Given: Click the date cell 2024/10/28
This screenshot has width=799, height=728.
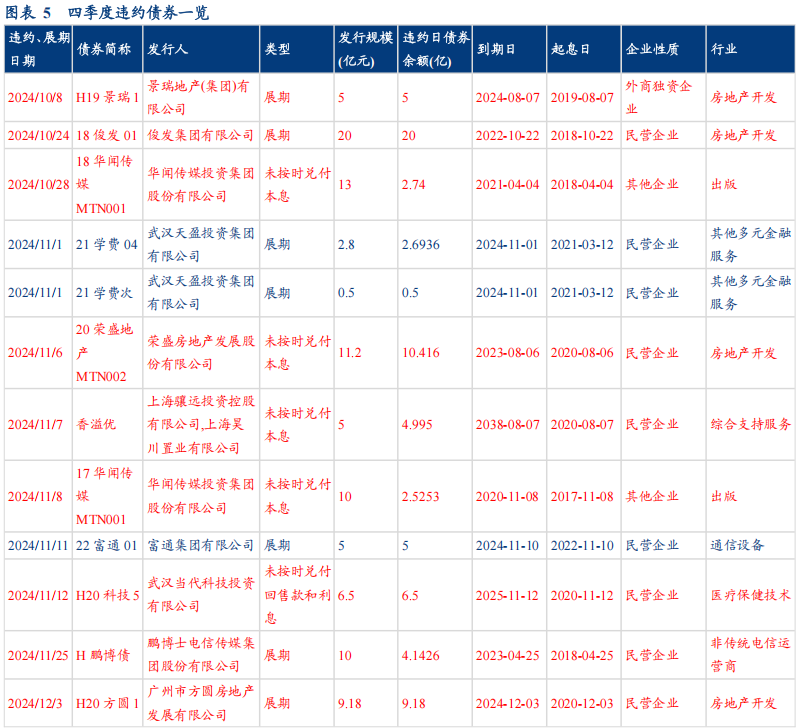Looking at the screenshot, I should click(38, 184).
